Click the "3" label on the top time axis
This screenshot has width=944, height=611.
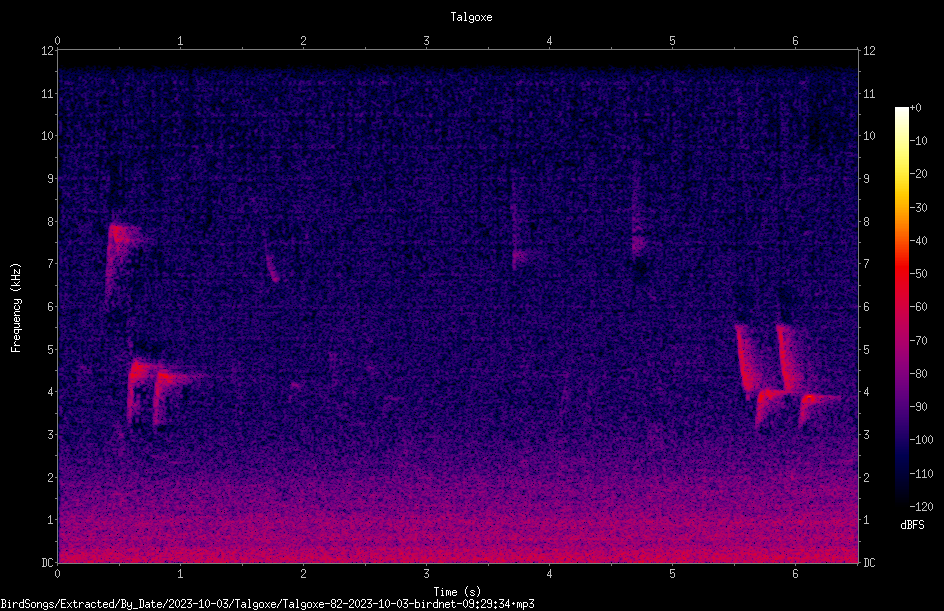click(426, 41)
